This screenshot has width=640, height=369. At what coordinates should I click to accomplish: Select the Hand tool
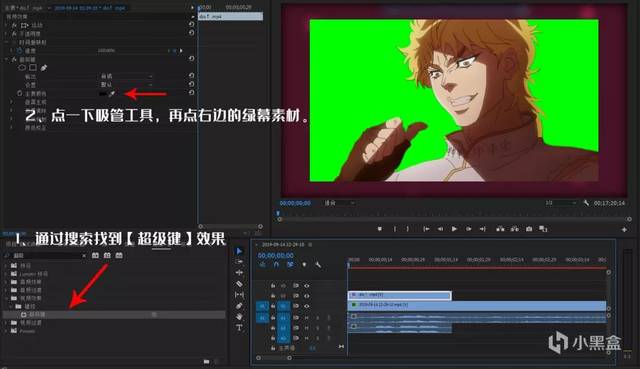click(239, 316)
